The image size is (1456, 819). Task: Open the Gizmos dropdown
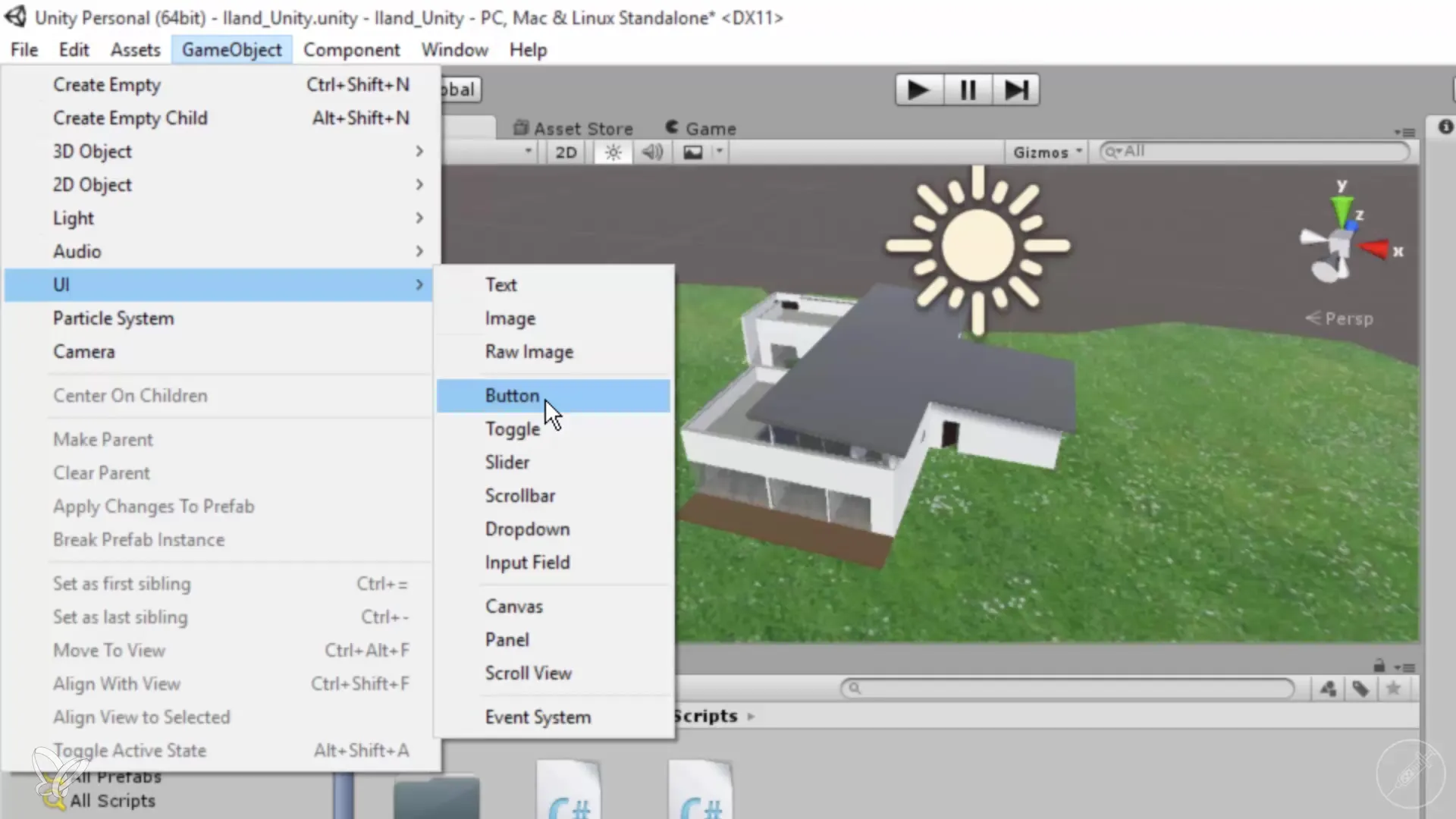coord(1047,152)
